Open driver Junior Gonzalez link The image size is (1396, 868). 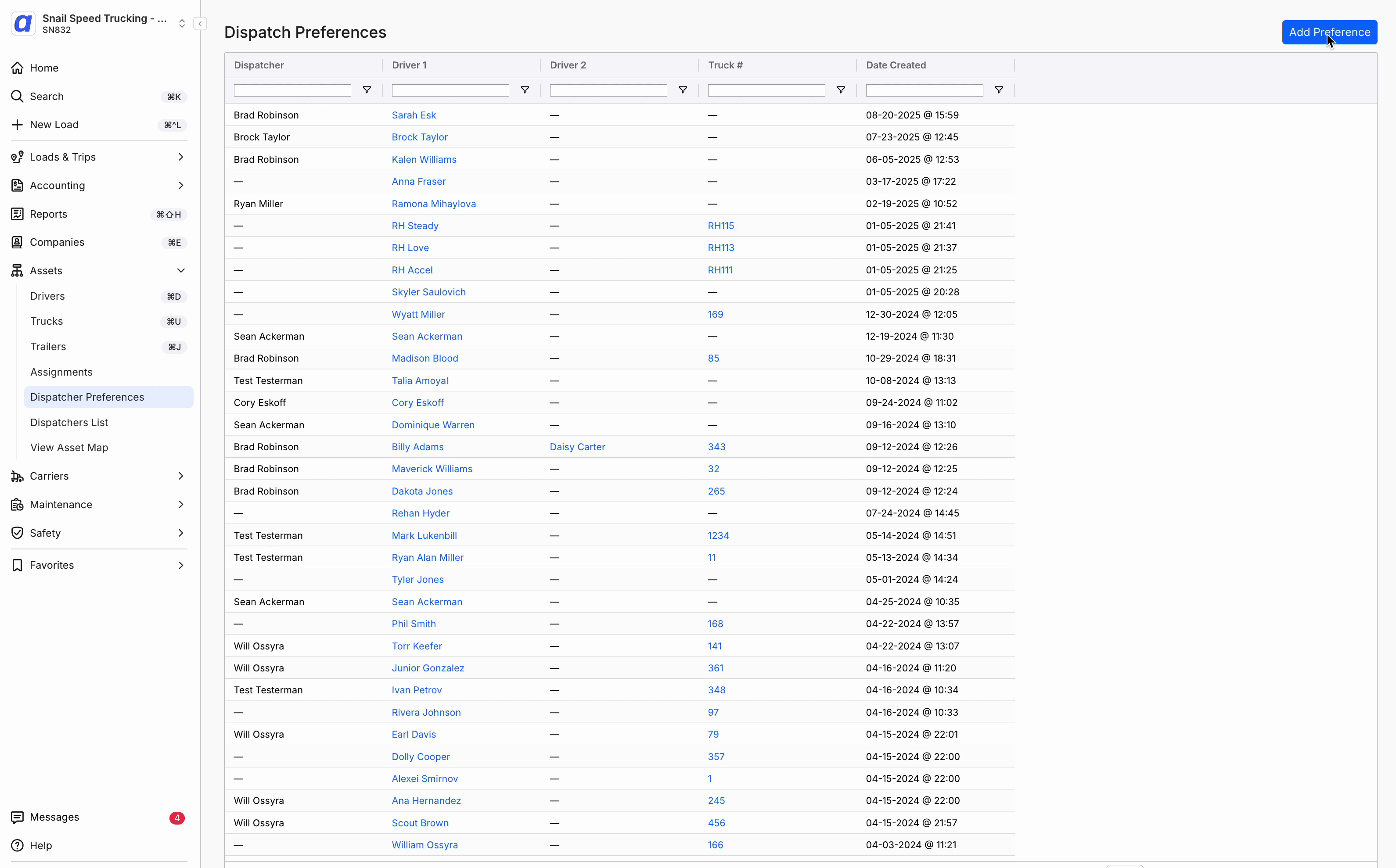428,668
